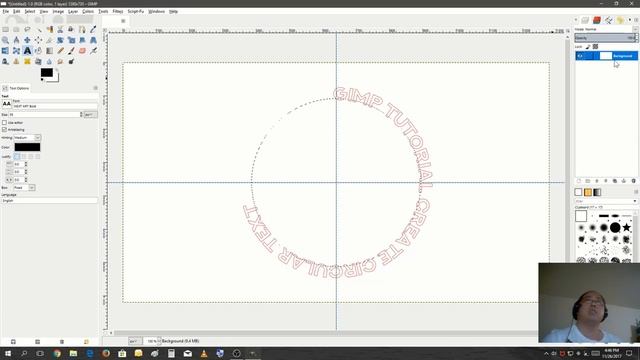
Task: Open the layer Mode dropdown
Action: coord(606,29)
